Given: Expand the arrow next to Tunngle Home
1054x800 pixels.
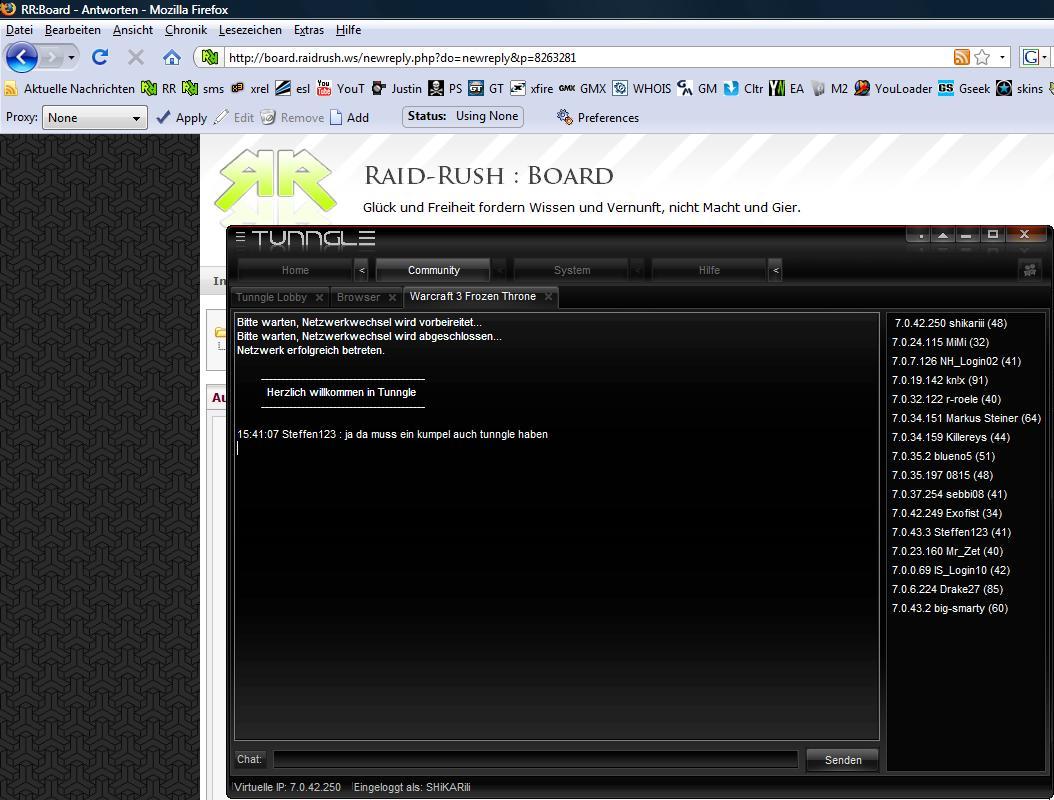Looking at the screenshot, I should [x=362, y=270].
